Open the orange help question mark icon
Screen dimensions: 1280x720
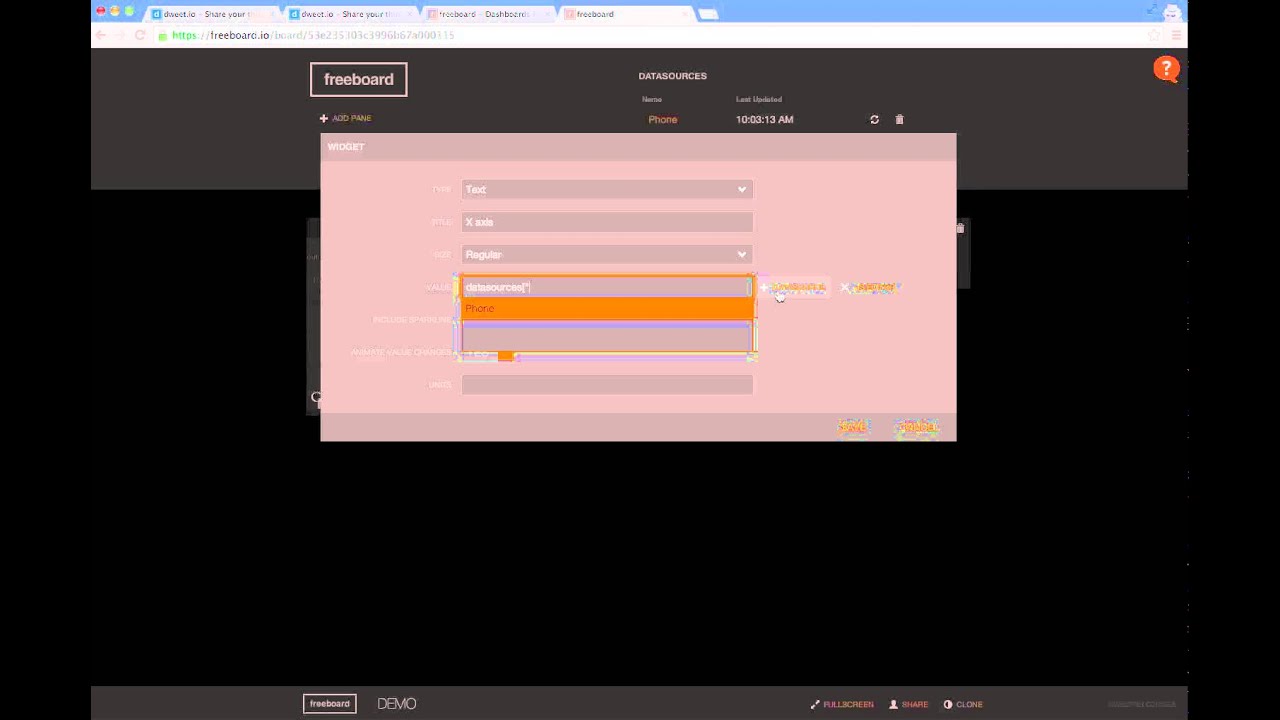[1166, 69]
